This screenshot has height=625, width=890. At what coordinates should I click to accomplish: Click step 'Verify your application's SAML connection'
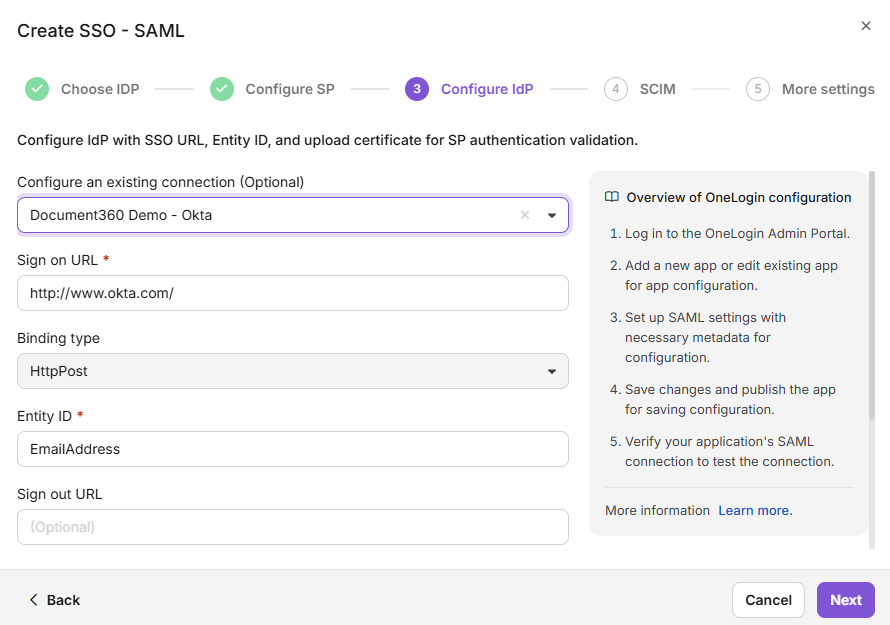[729, 451]
